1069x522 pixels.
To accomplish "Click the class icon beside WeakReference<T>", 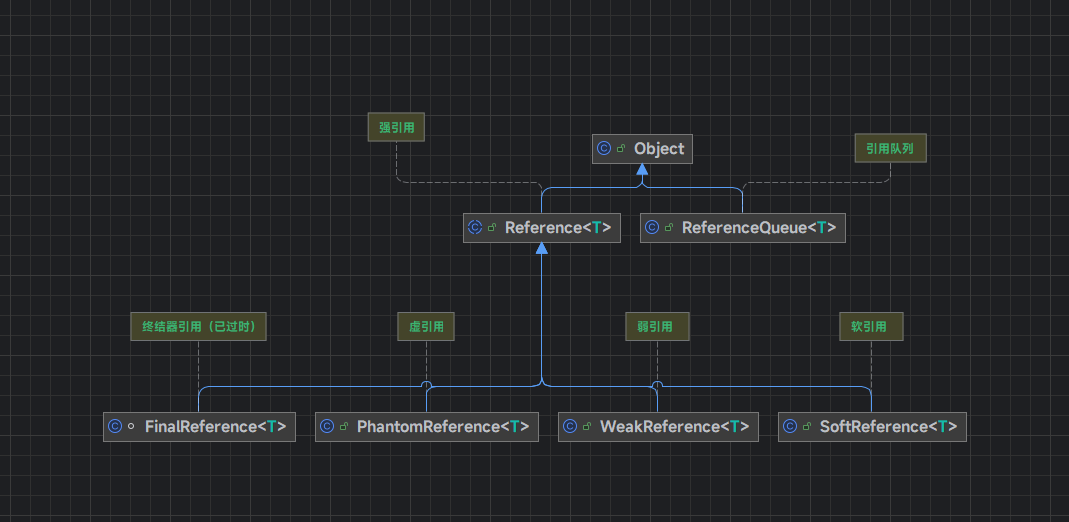I will point(570,427).
